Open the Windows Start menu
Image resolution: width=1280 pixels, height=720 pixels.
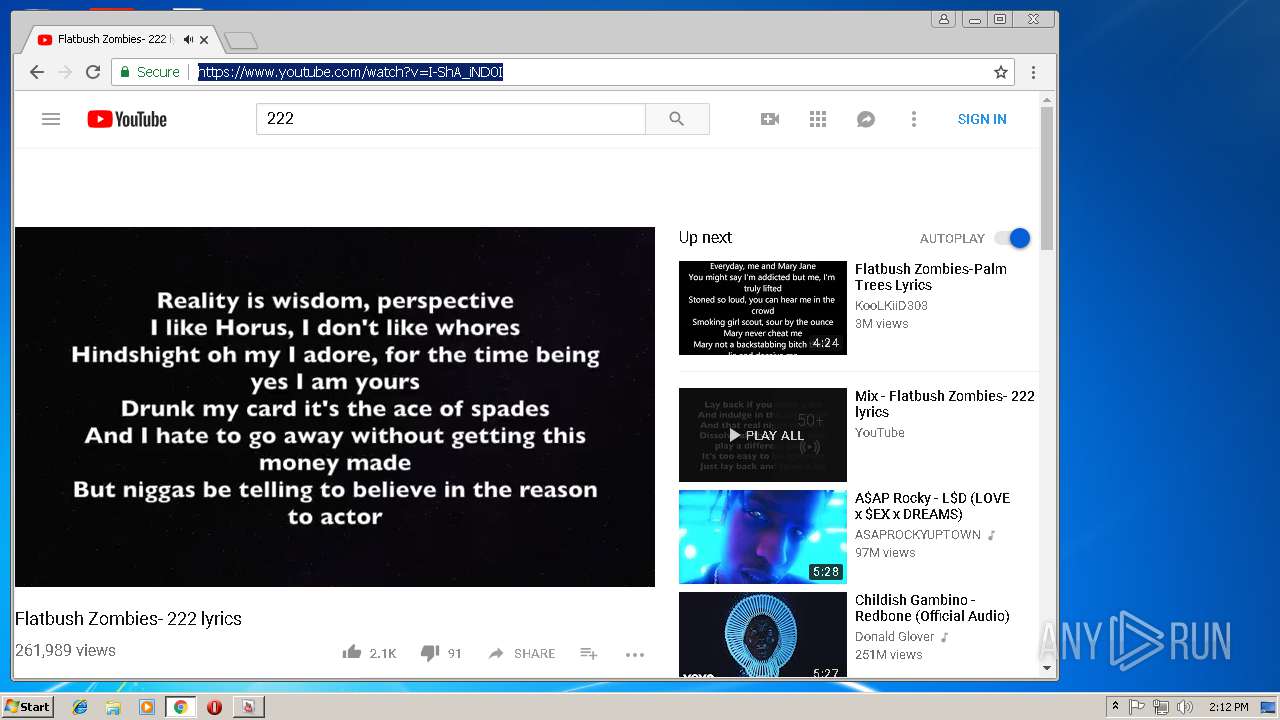pyautogui.click(x=27, y=706)
